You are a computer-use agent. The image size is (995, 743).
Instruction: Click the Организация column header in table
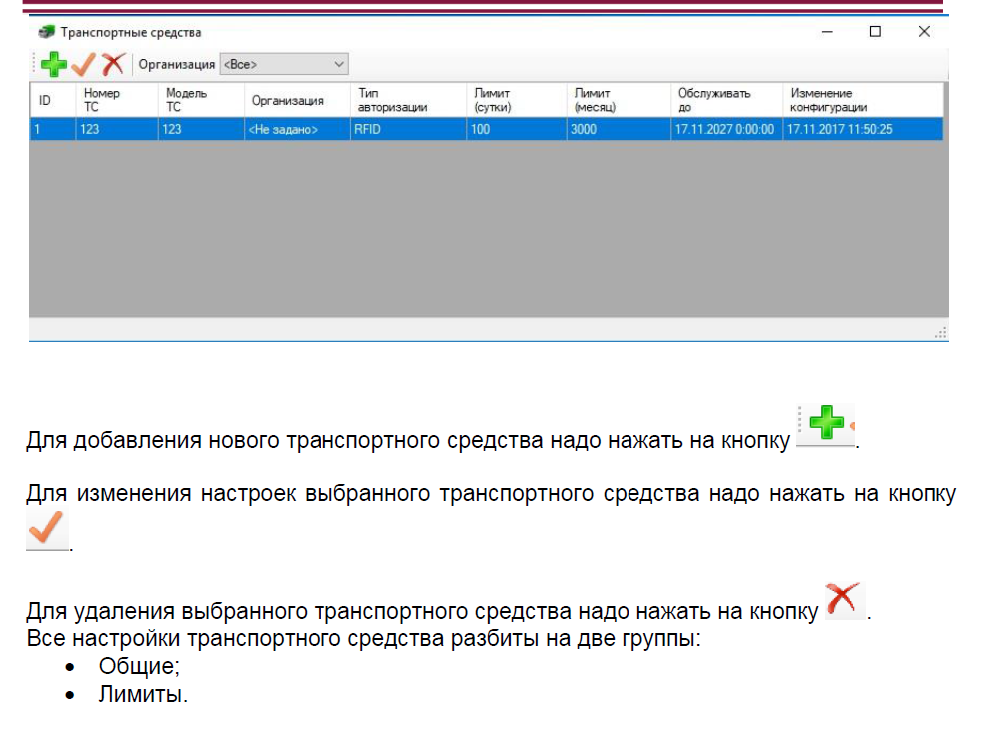point(297,100)
